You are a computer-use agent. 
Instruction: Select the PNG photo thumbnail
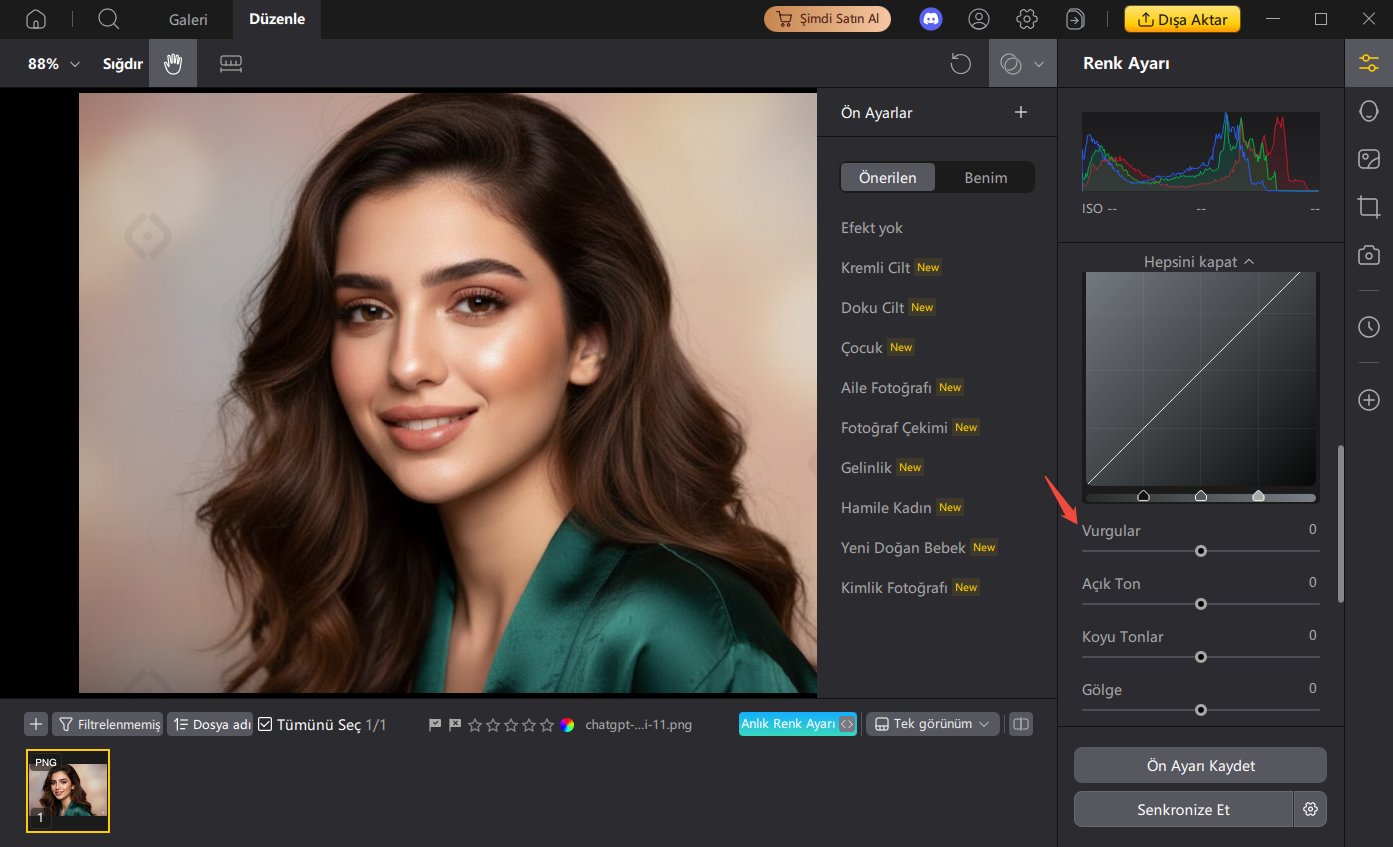click(68, 790)
